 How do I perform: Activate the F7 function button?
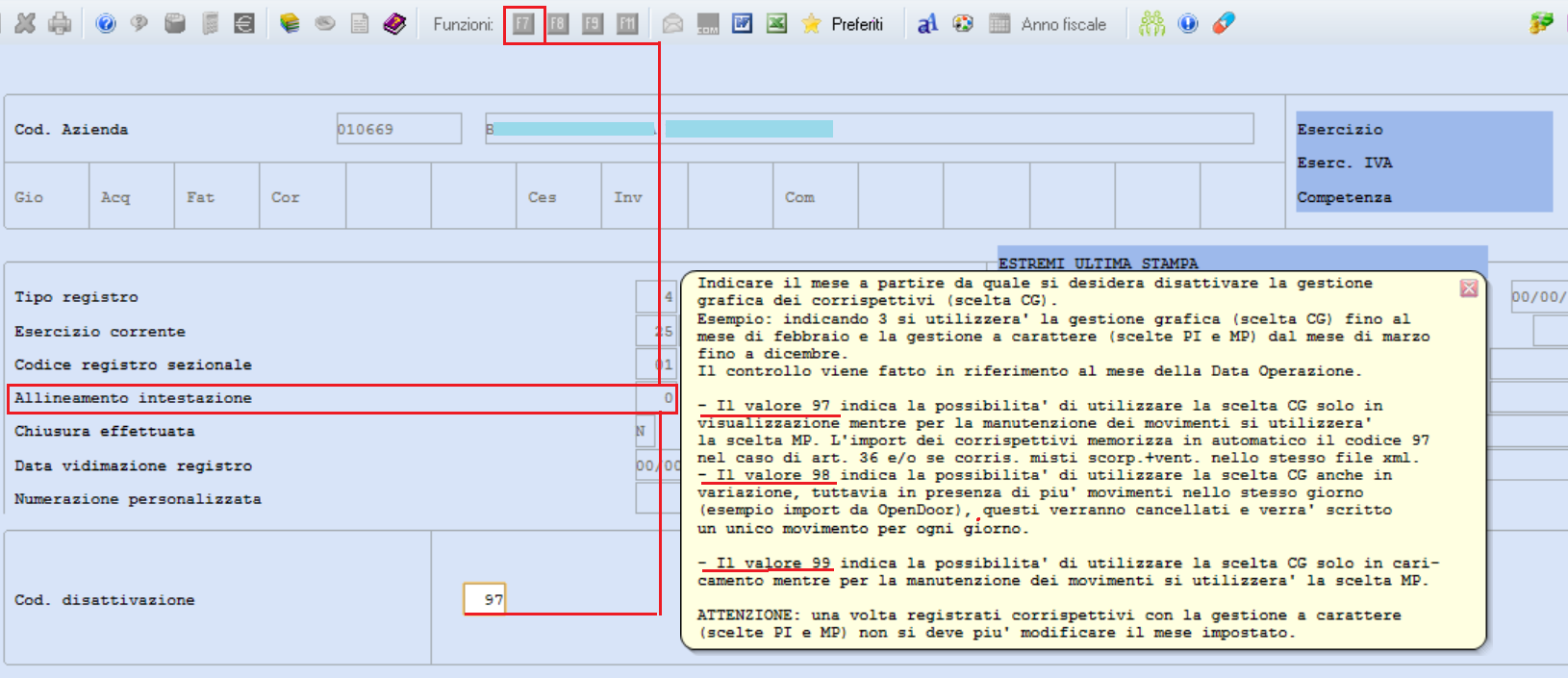click(523, 24)
